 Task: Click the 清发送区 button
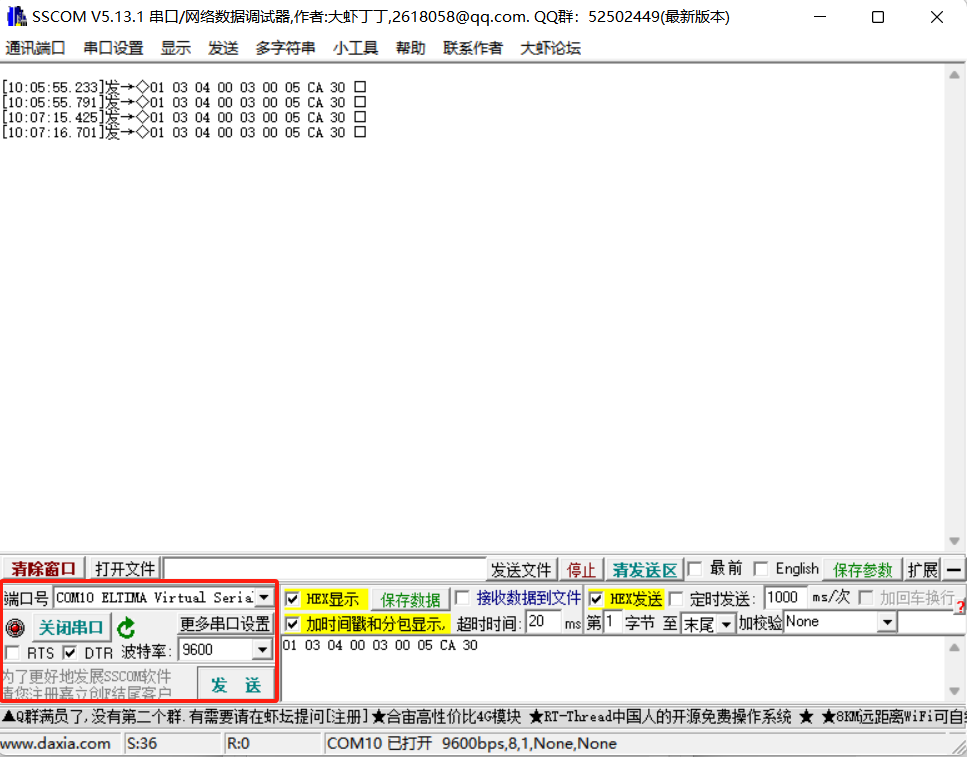[x=644, y=569]
